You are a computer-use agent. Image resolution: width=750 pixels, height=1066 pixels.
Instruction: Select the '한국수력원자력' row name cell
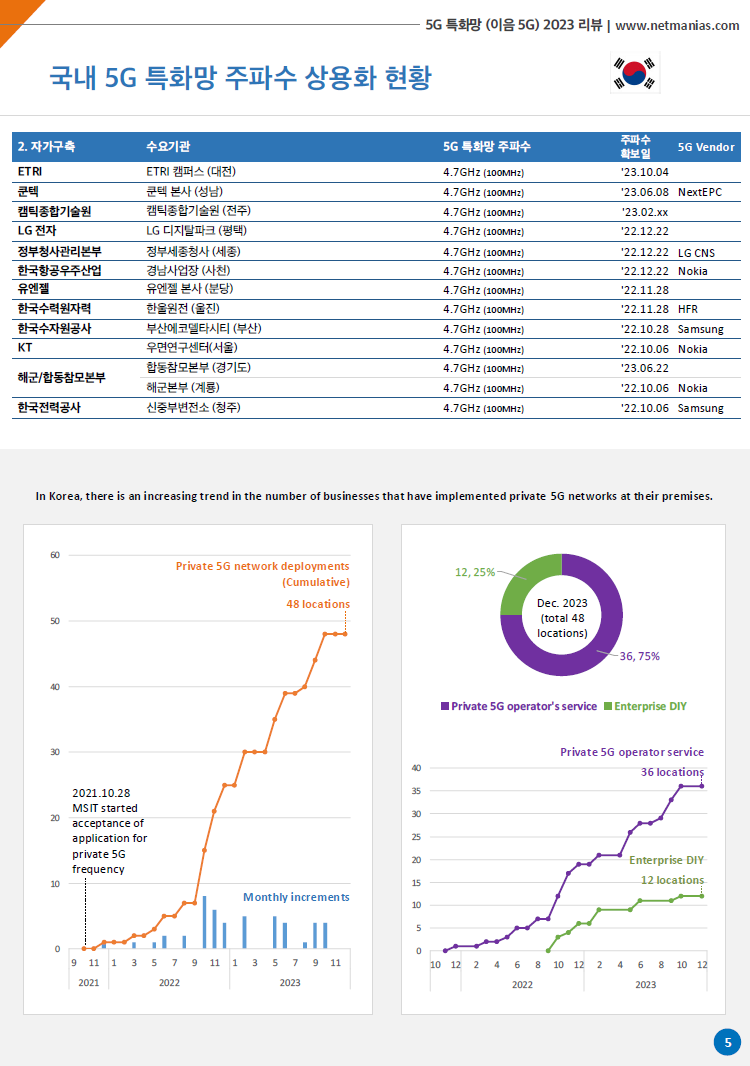[54, 309]
